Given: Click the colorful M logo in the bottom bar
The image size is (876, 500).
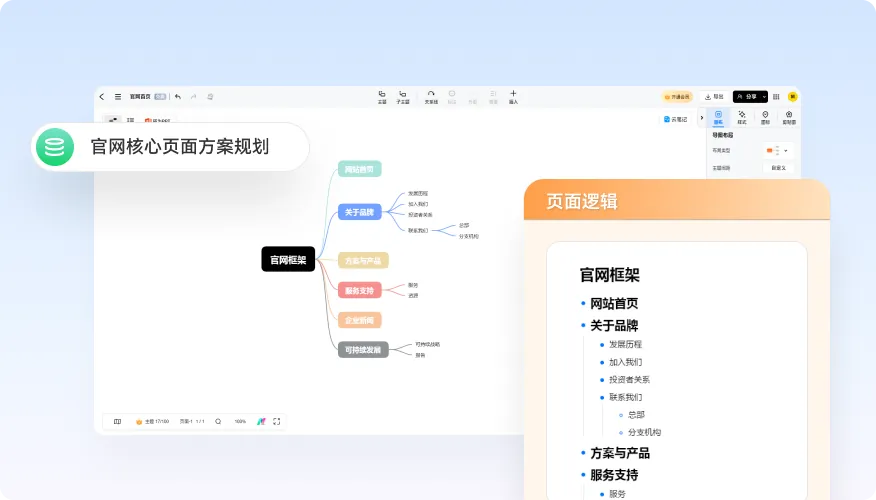Looking at the screenshot, I should tap(261, 422).
